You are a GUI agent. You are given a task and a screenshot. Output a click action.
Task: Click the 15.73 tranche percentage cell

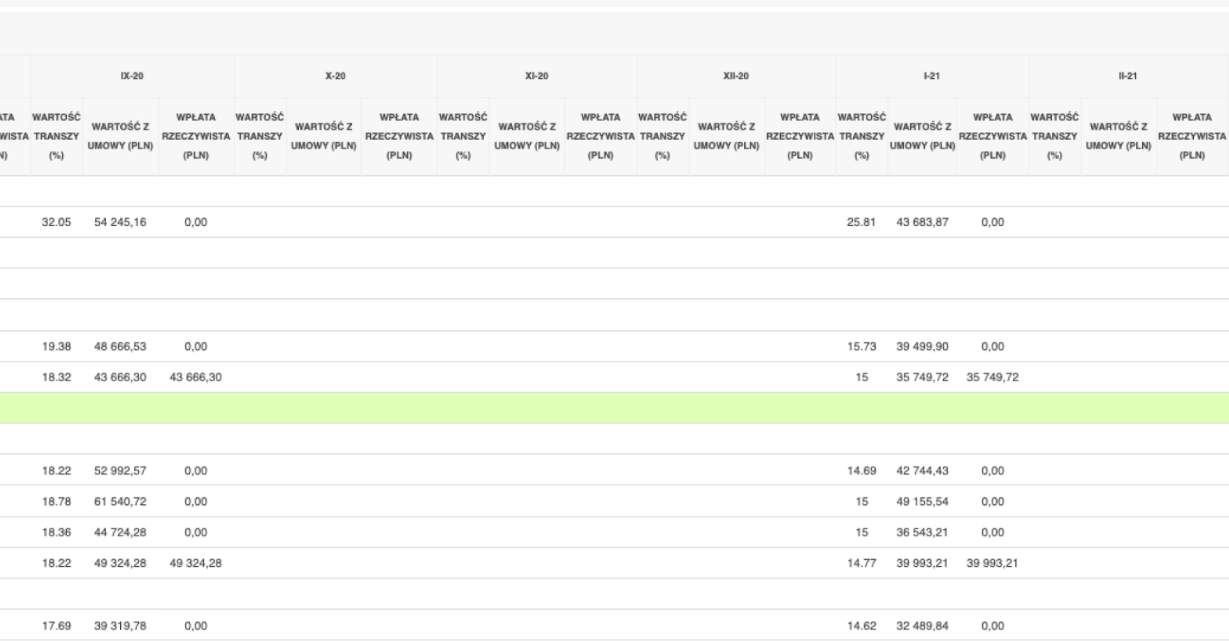click(x=862, y=346)
